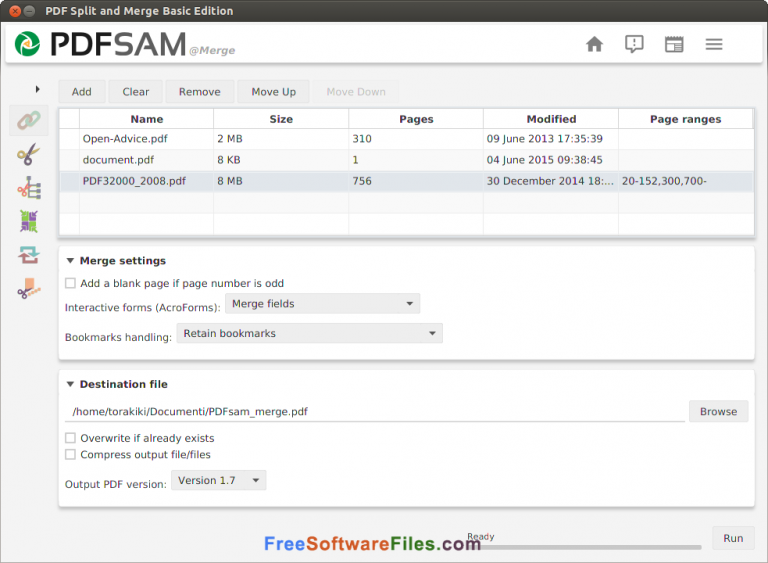This screenshot has width=768, height=563.
Task: Sort by the Size column header
Action: [x=281, y=119]
